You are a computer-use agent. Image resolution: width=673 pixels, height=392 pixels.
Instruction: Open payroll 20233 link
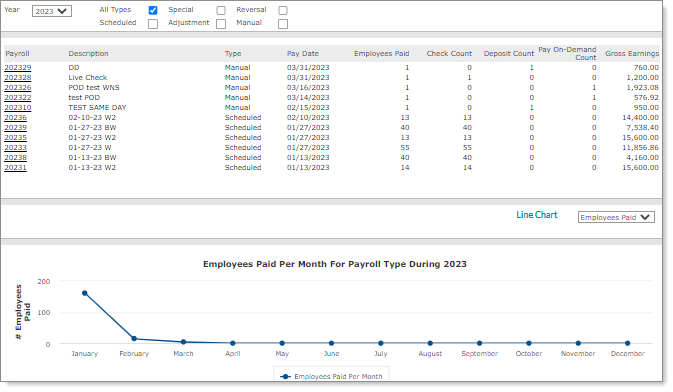point(15,148)
